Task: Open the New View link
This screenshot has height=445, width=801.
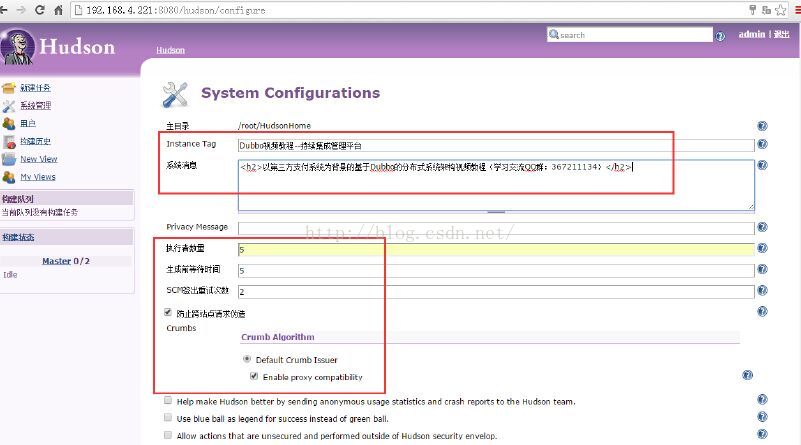Action: tap(39, 159)
